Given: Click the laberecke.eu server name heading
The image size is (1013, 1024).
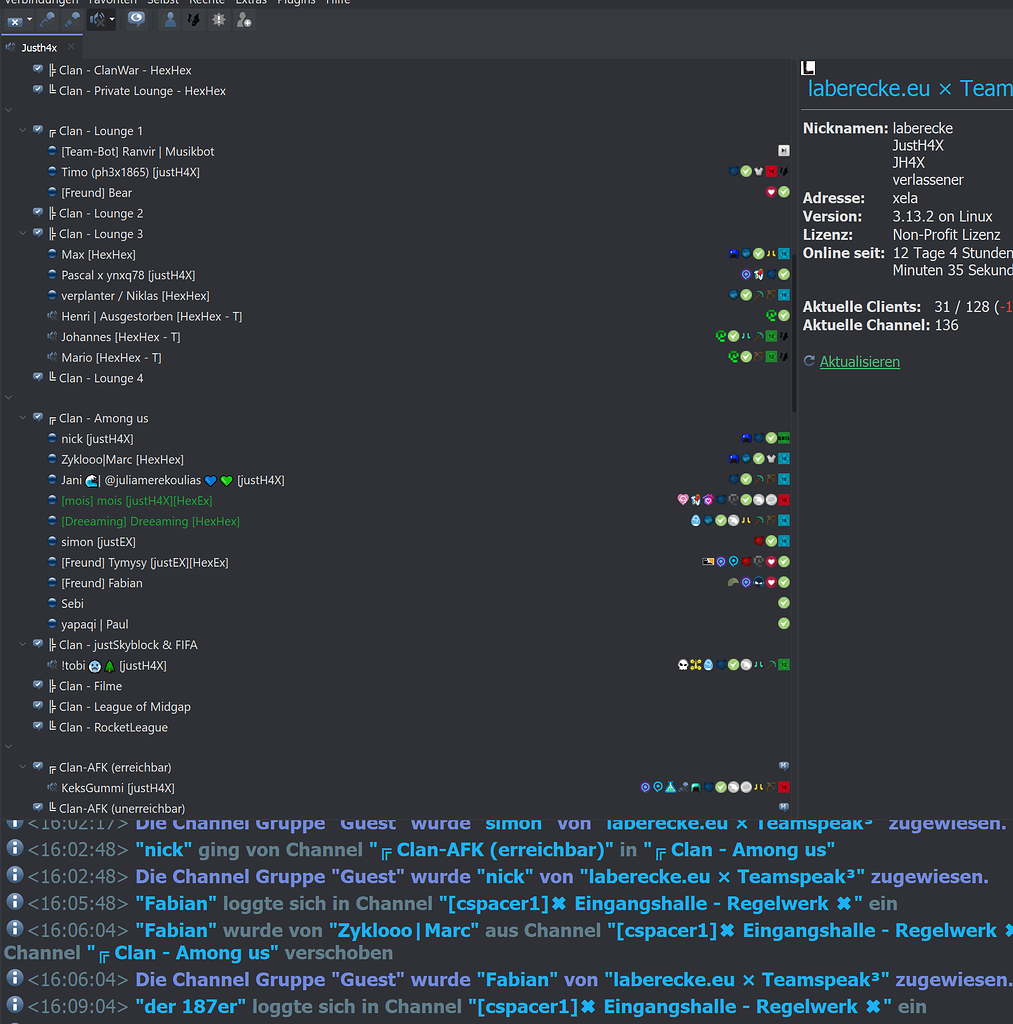Looking at the screenshot, I should click(x=868, y=88).
